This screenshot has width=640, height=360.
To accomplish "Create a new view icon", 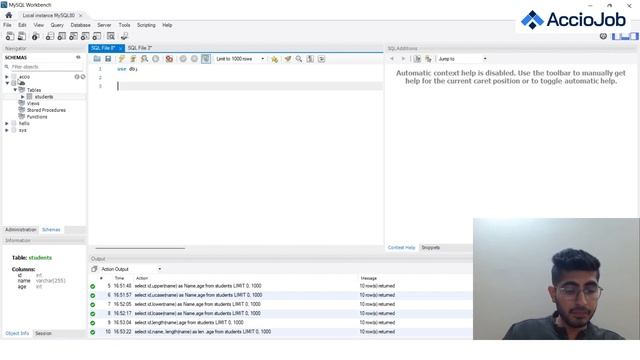I will (73, 36).
